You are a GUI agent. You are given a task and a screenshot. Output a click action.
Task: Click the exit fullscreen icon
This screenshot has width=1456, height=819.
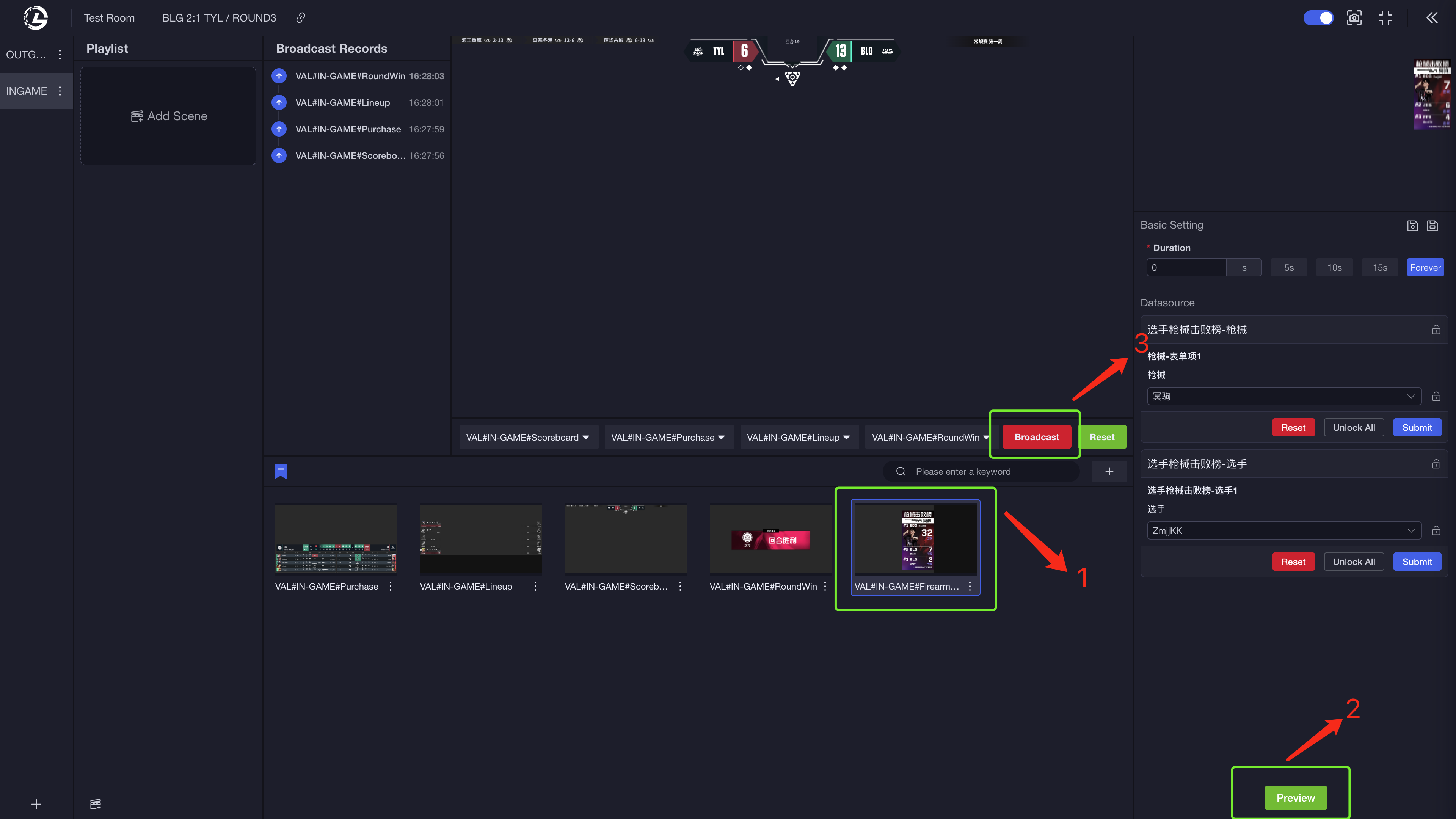point(1385,18)
